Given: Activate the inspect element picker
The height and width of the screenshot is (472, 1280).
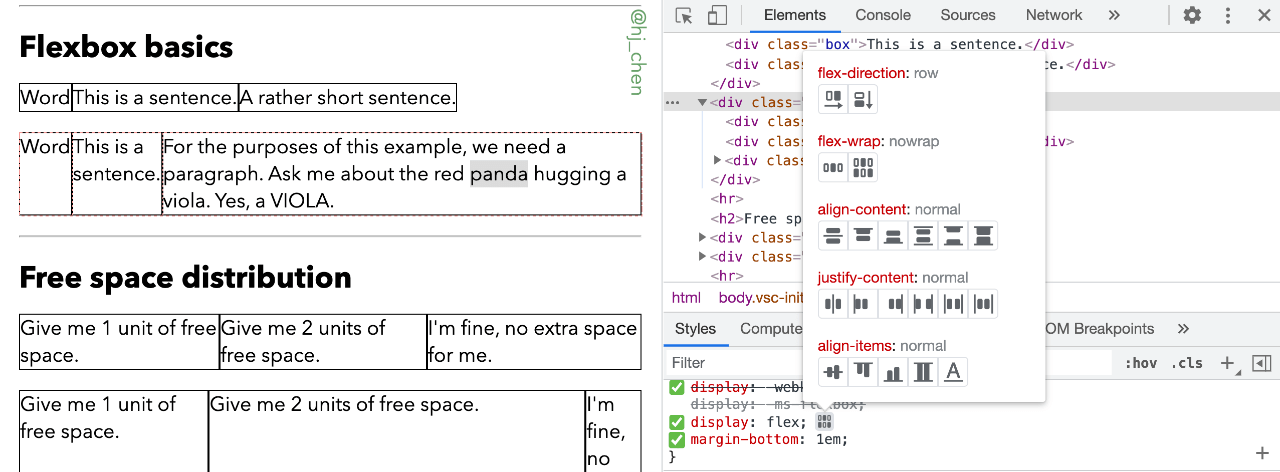Looking at the screenshot, I should [684, 15].
